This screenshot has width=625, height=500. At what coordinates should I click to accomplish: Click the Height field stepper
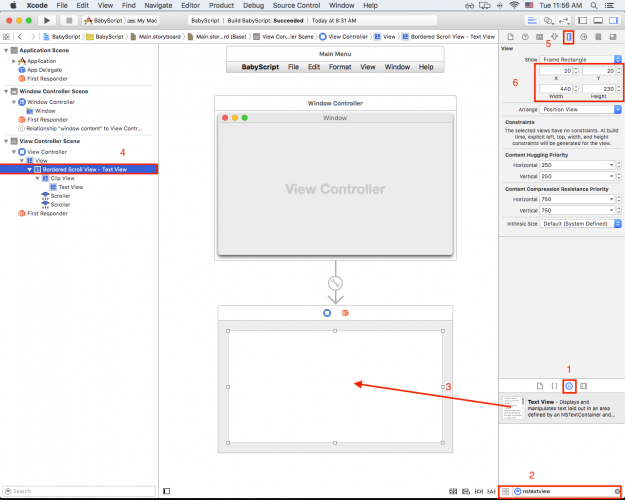click(x=619, y=89)
